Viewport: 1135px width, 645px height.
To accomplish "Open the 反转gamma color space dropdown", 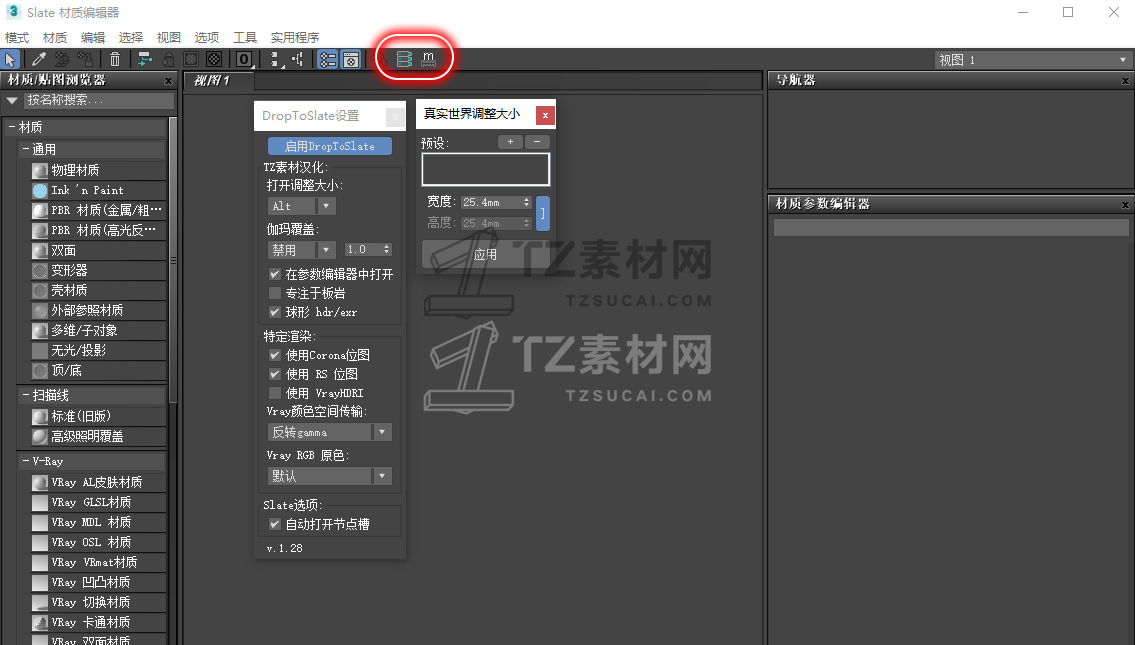I will [329, 432].
